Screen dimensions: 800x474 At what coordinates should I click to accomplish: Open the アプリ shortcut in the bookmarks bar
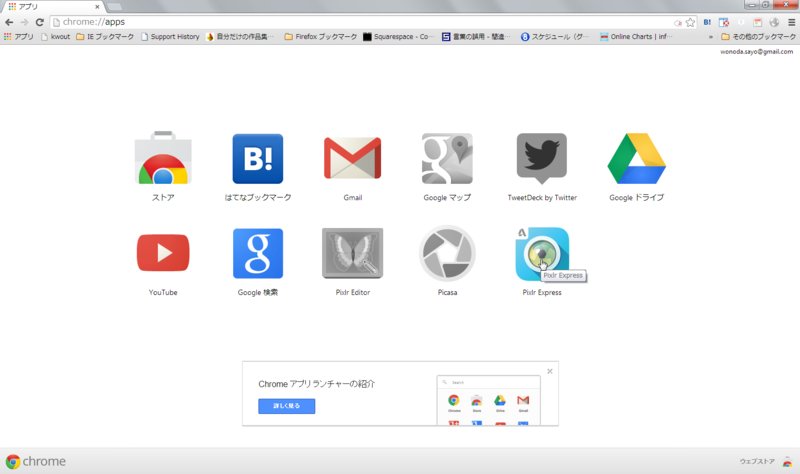tap(18, 37)
